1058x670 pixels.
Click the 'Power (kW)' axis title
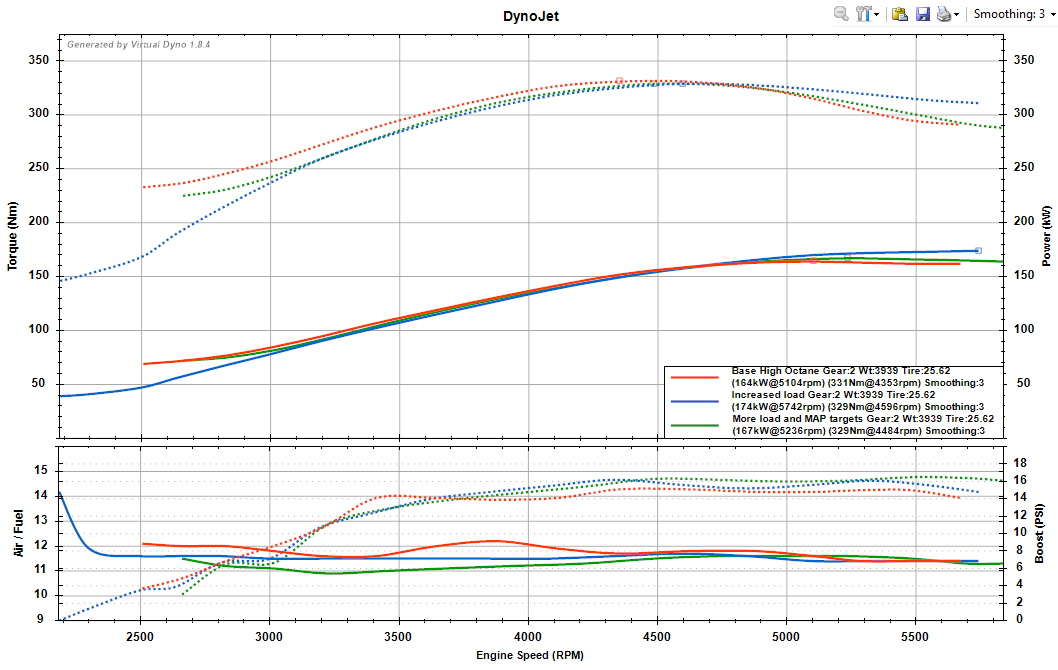pyautogui.click(x=1047, y=236)
